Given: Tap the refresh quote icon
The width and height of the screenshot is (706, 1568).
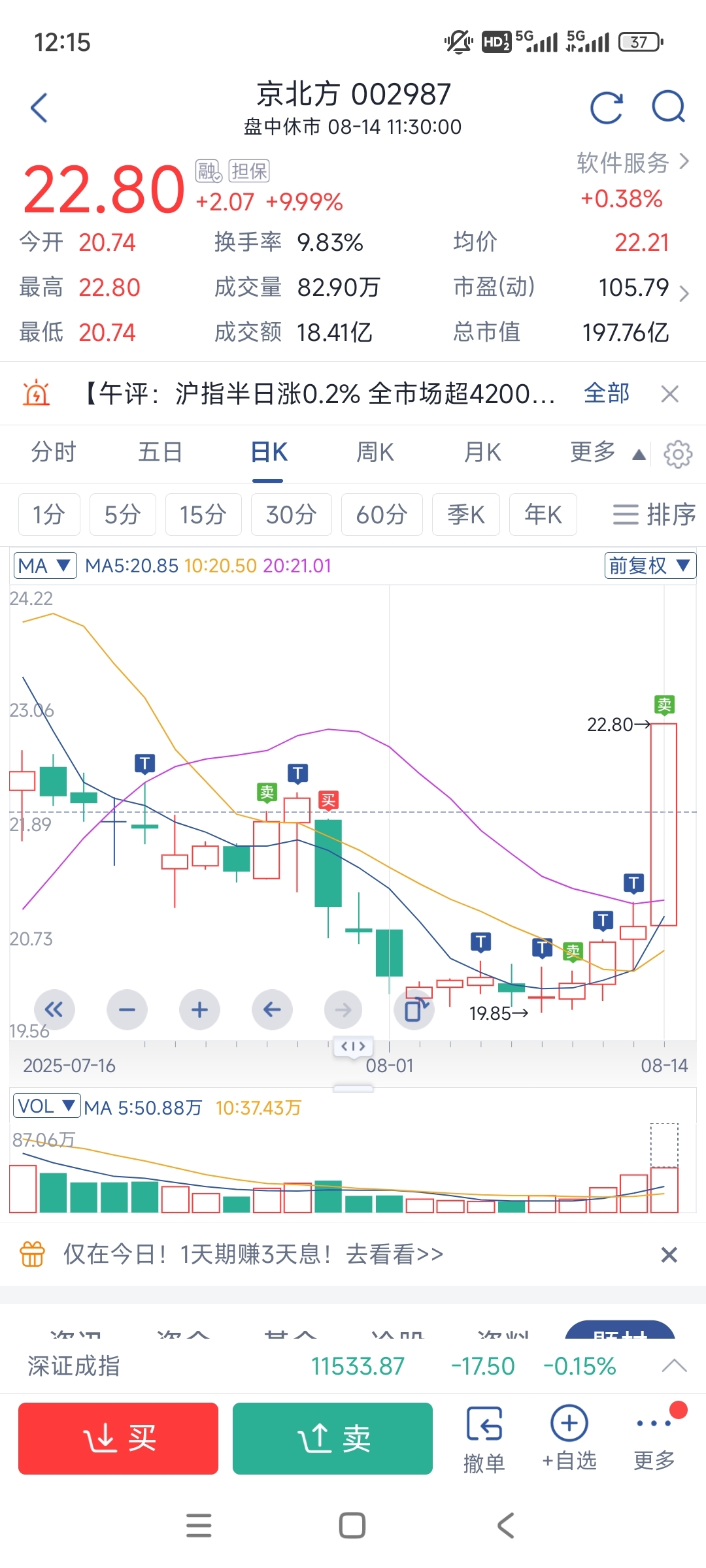Looking at the screenshot, I should [606, 108].
